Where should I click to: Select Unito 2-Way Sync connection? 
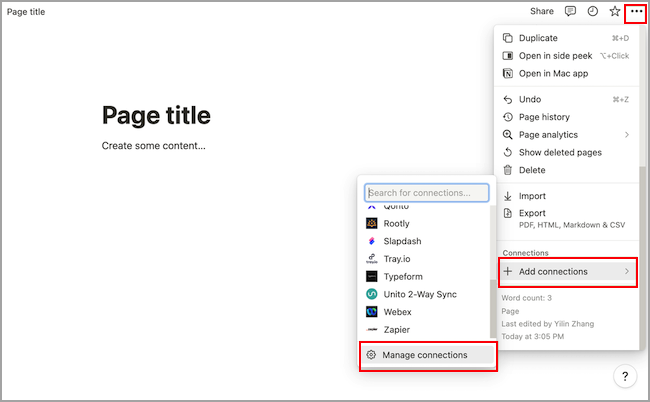(x=426, y=294)
